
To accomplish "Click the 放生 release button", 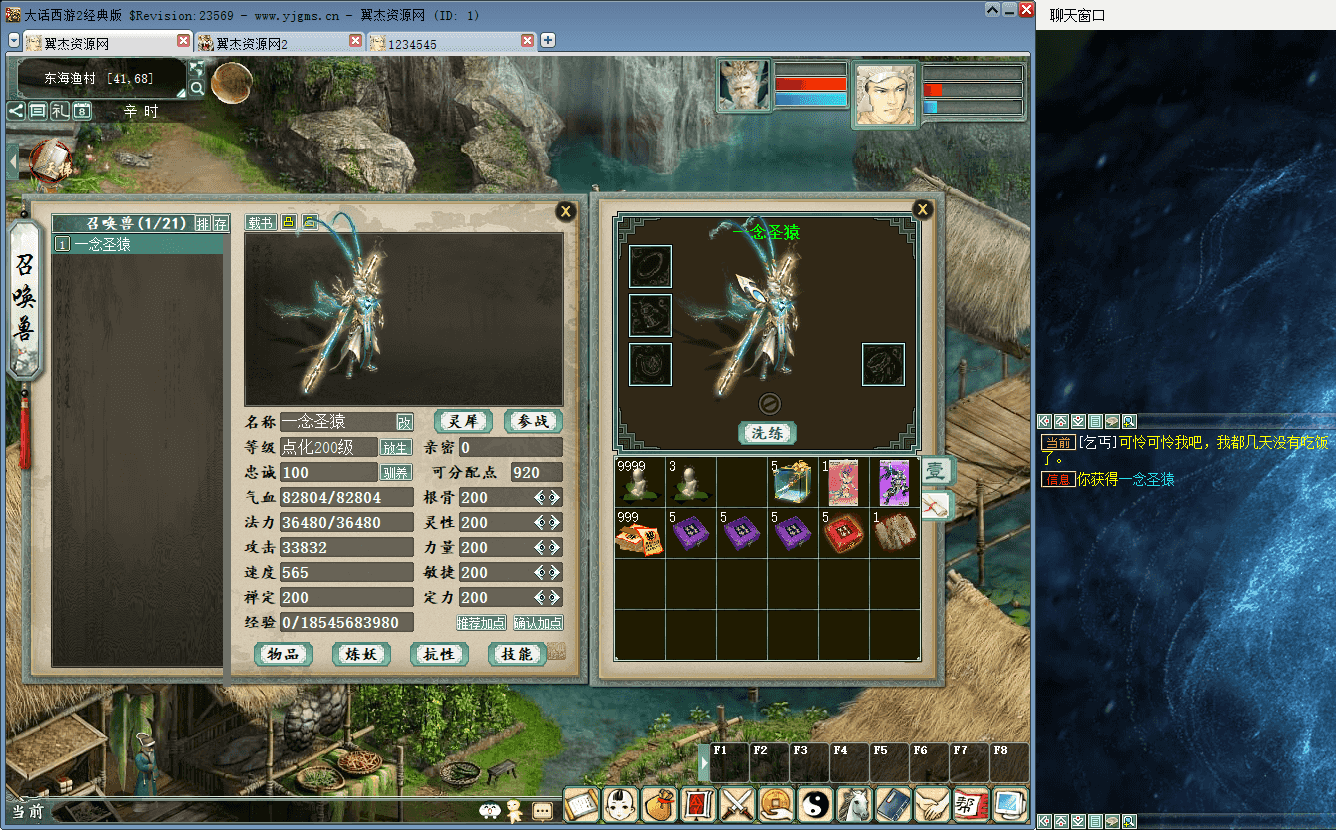I will [396, 448].
